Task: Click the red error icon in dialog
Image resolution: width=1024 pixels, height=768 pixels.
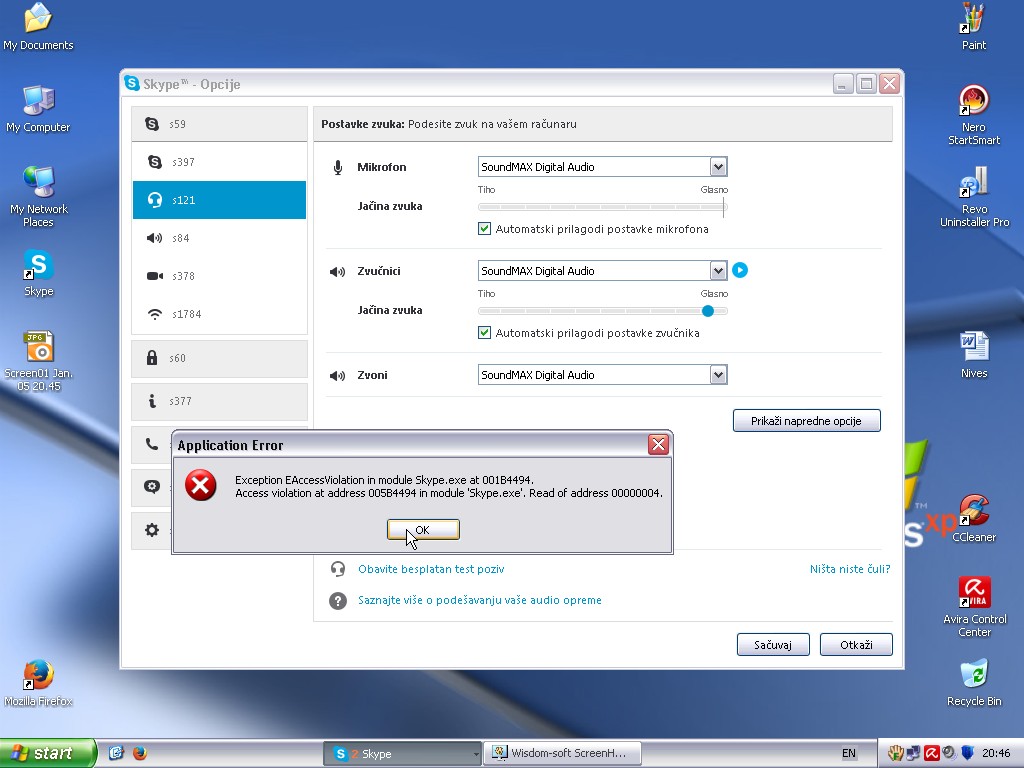Action: pyautogui.click(x=200, y=485)
